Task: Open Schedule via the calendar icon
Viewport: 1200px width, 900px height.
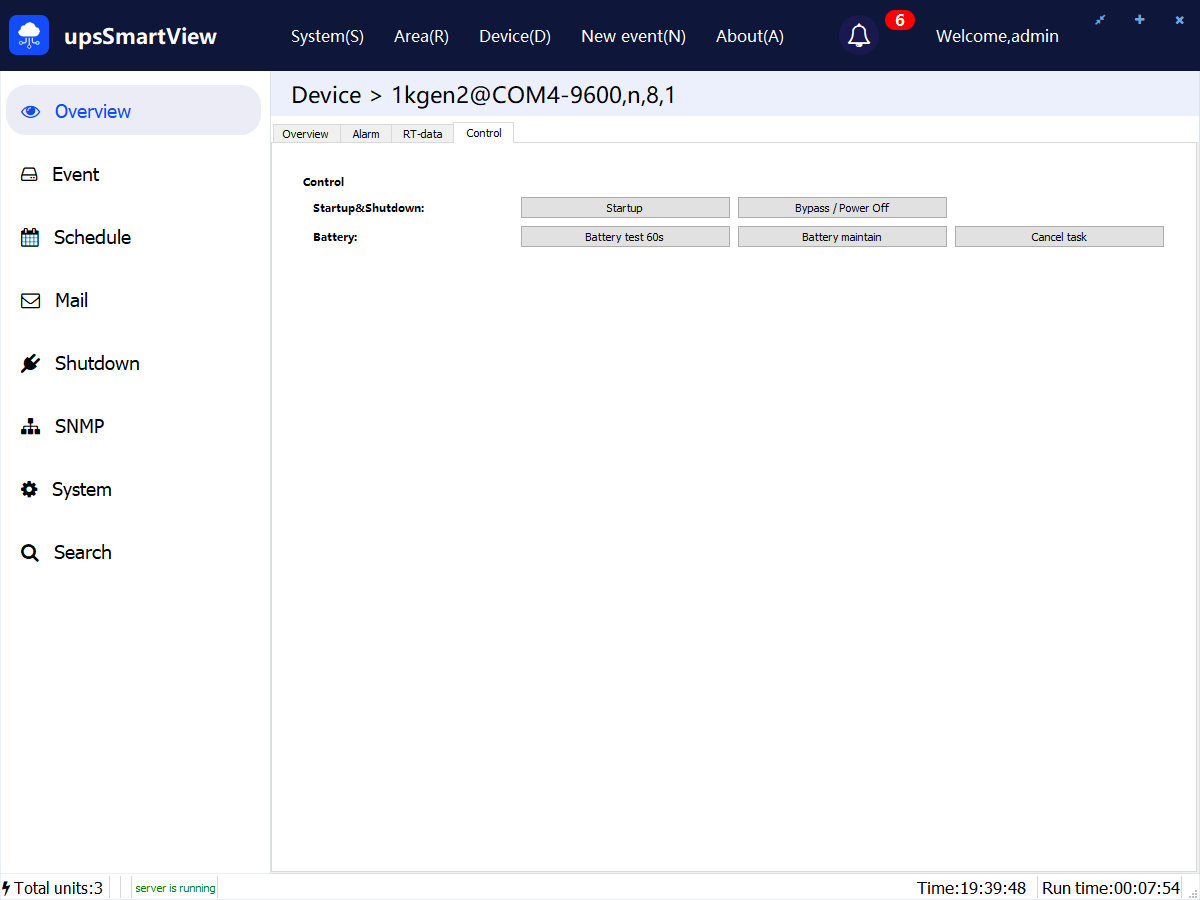Action: [30, 238]
